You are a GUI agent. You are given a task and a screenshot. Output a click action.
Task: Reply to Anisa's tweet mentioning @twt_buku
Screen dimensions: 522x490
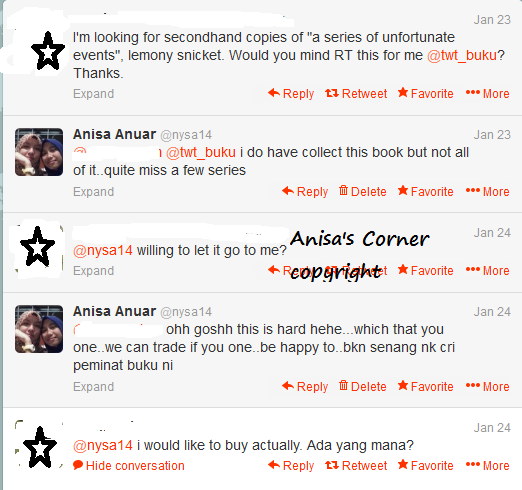click(x=305, y=192)
